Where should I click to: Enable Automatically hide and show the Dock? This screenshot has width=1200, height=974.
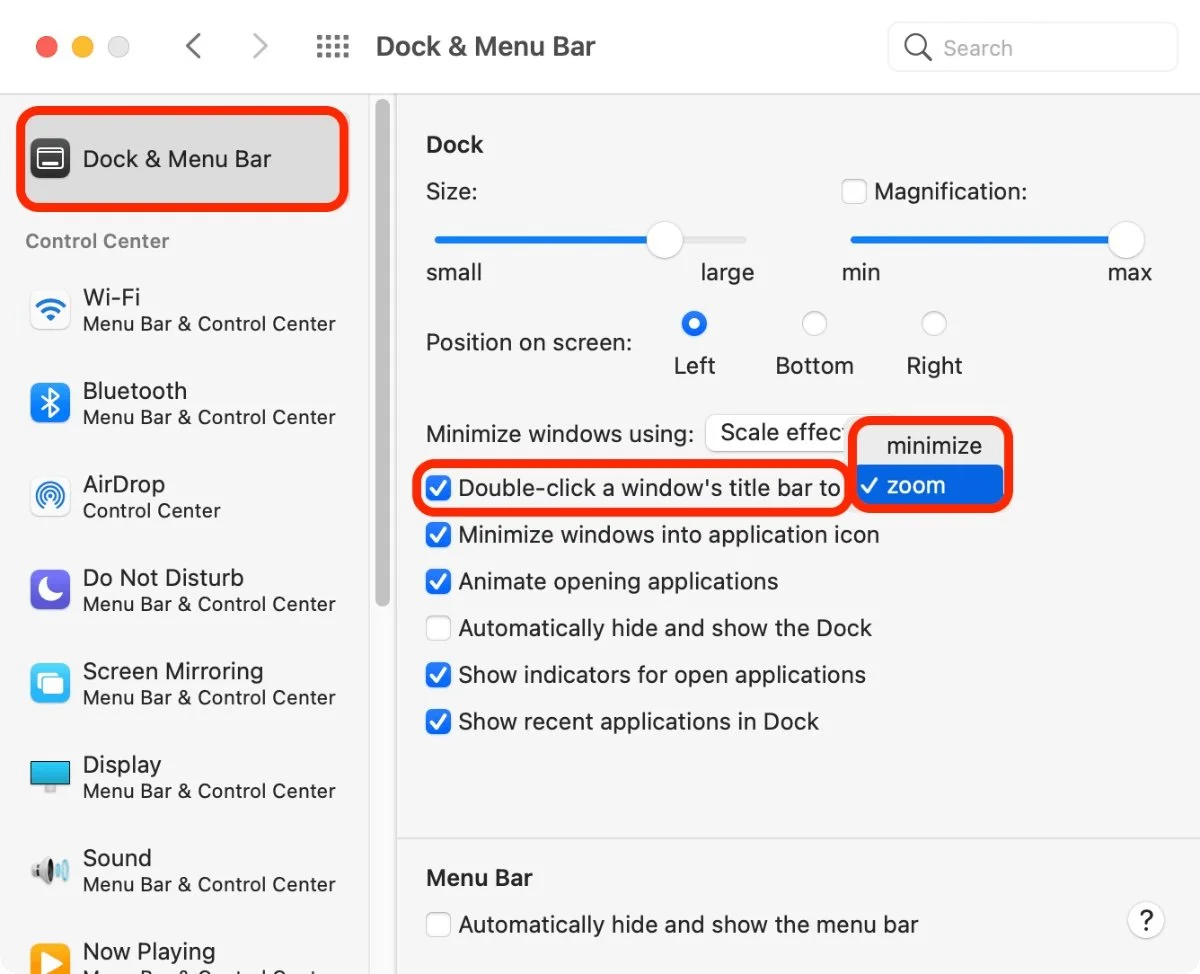[438, 628]
